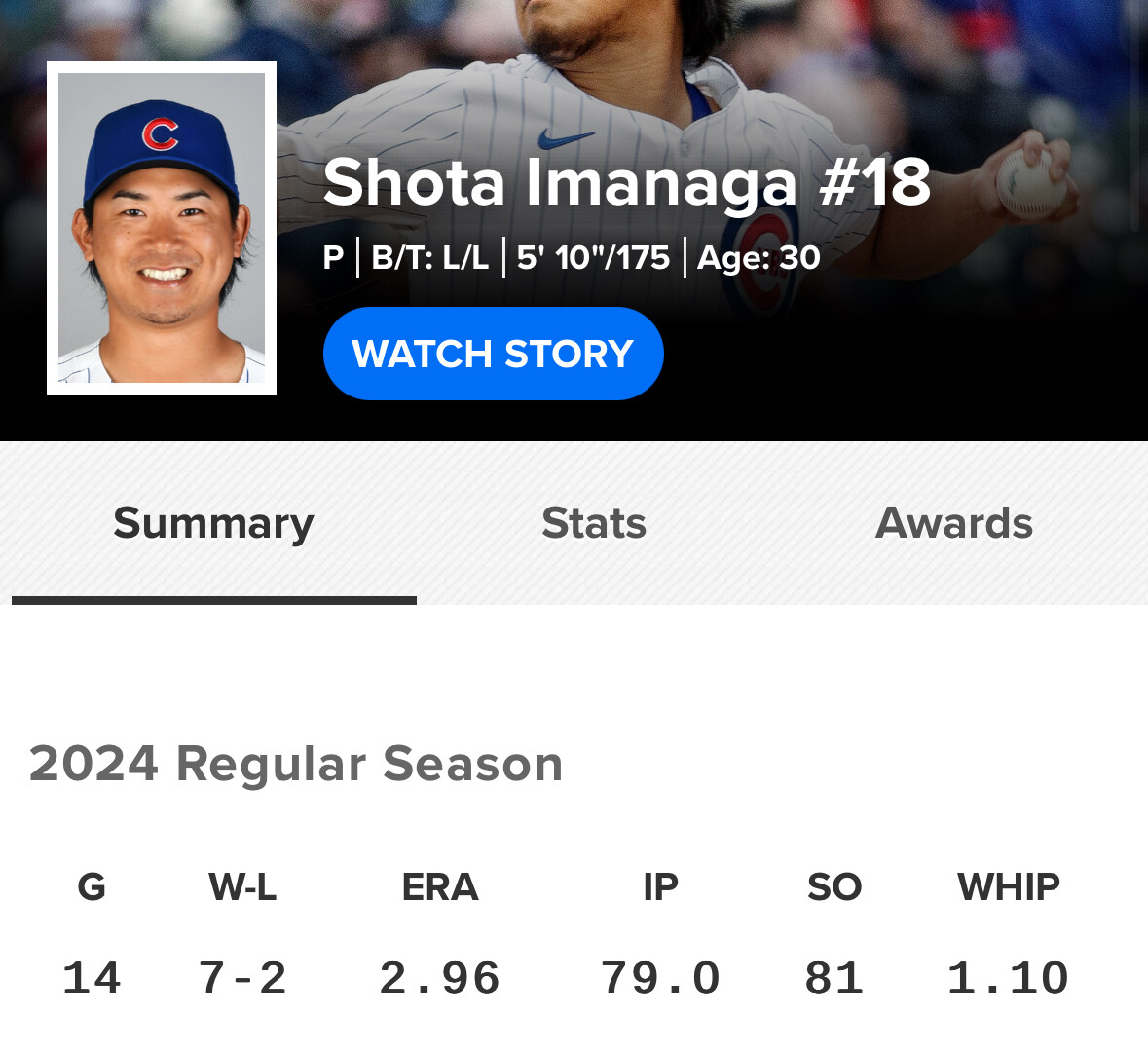Click the Age: 30 text

pos(759,258)
